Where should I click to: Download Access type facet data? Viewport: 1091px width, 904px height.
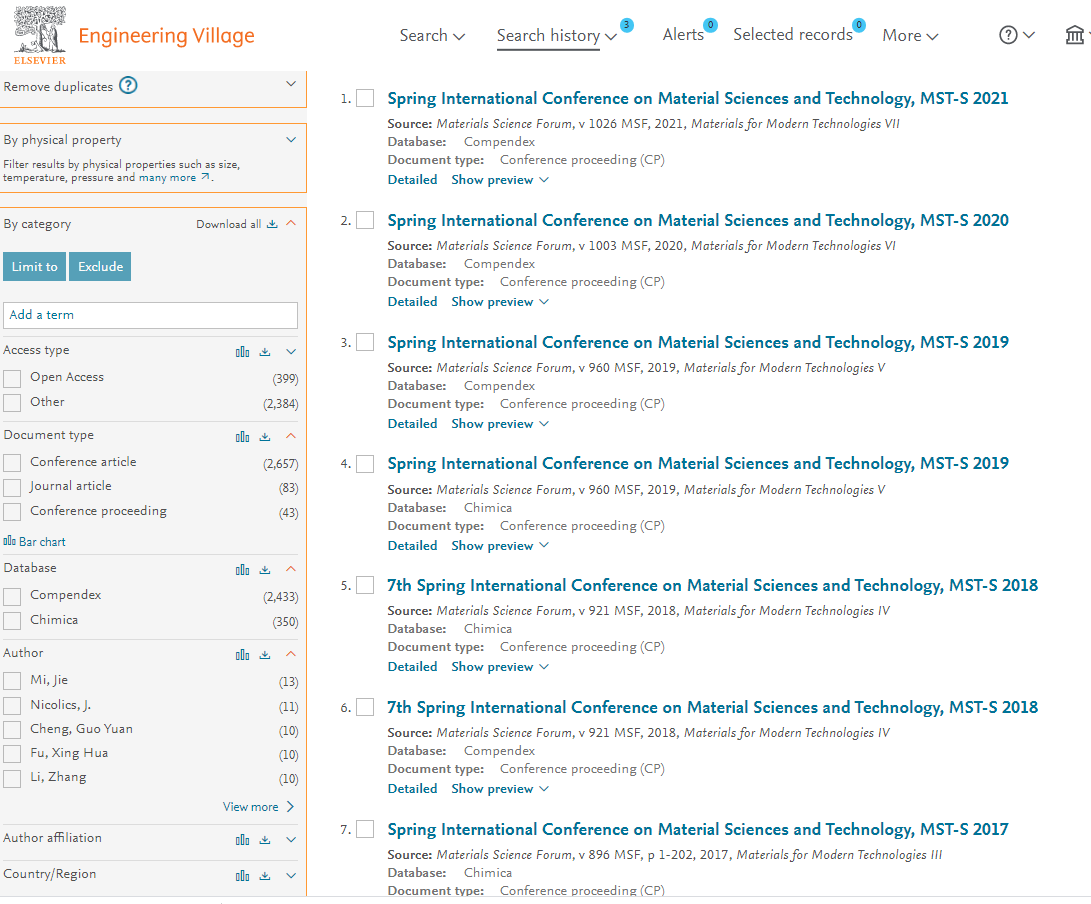click(x=265, y=352)
